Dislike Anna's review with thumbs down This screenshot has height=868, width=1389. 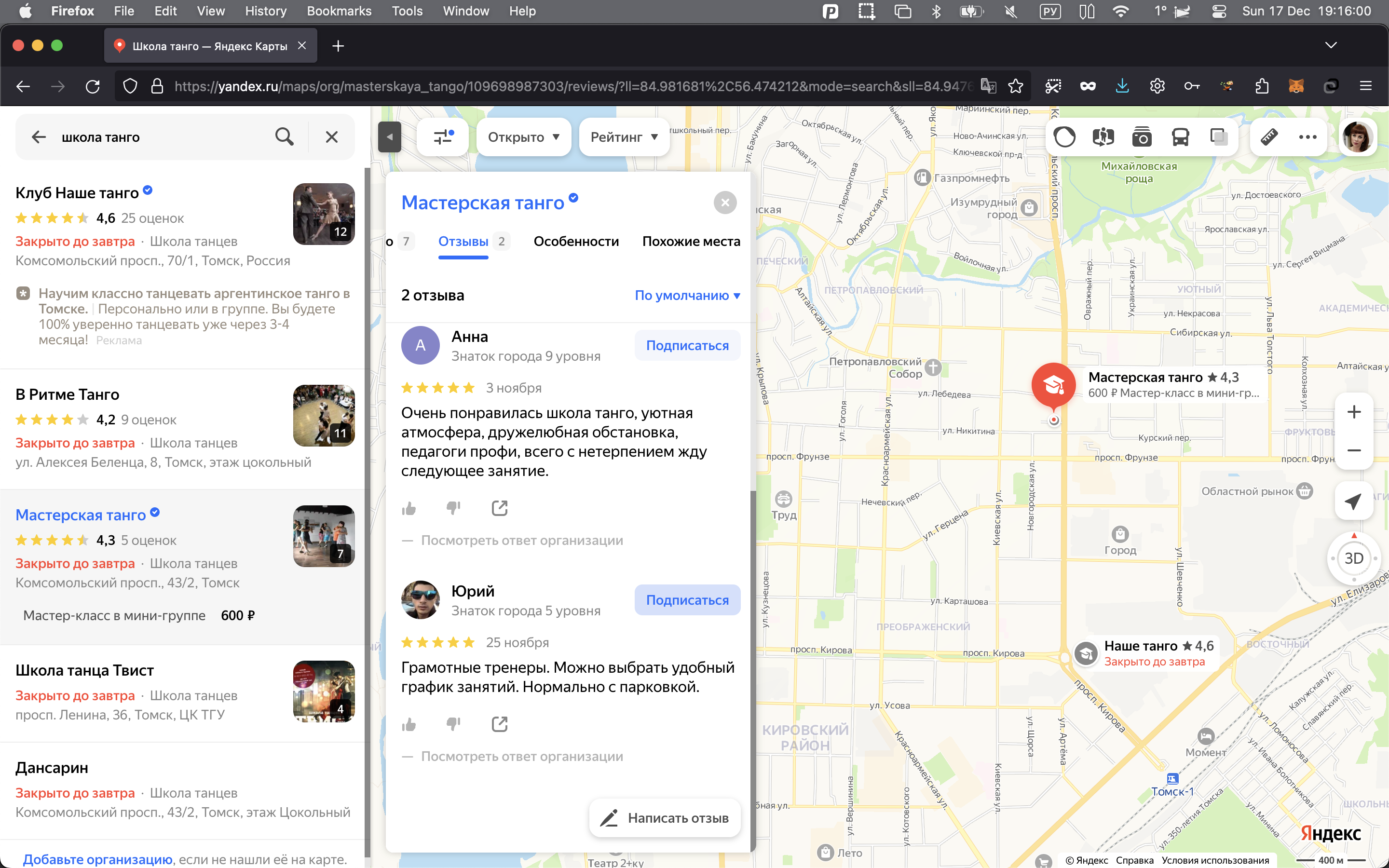[453, 508]
